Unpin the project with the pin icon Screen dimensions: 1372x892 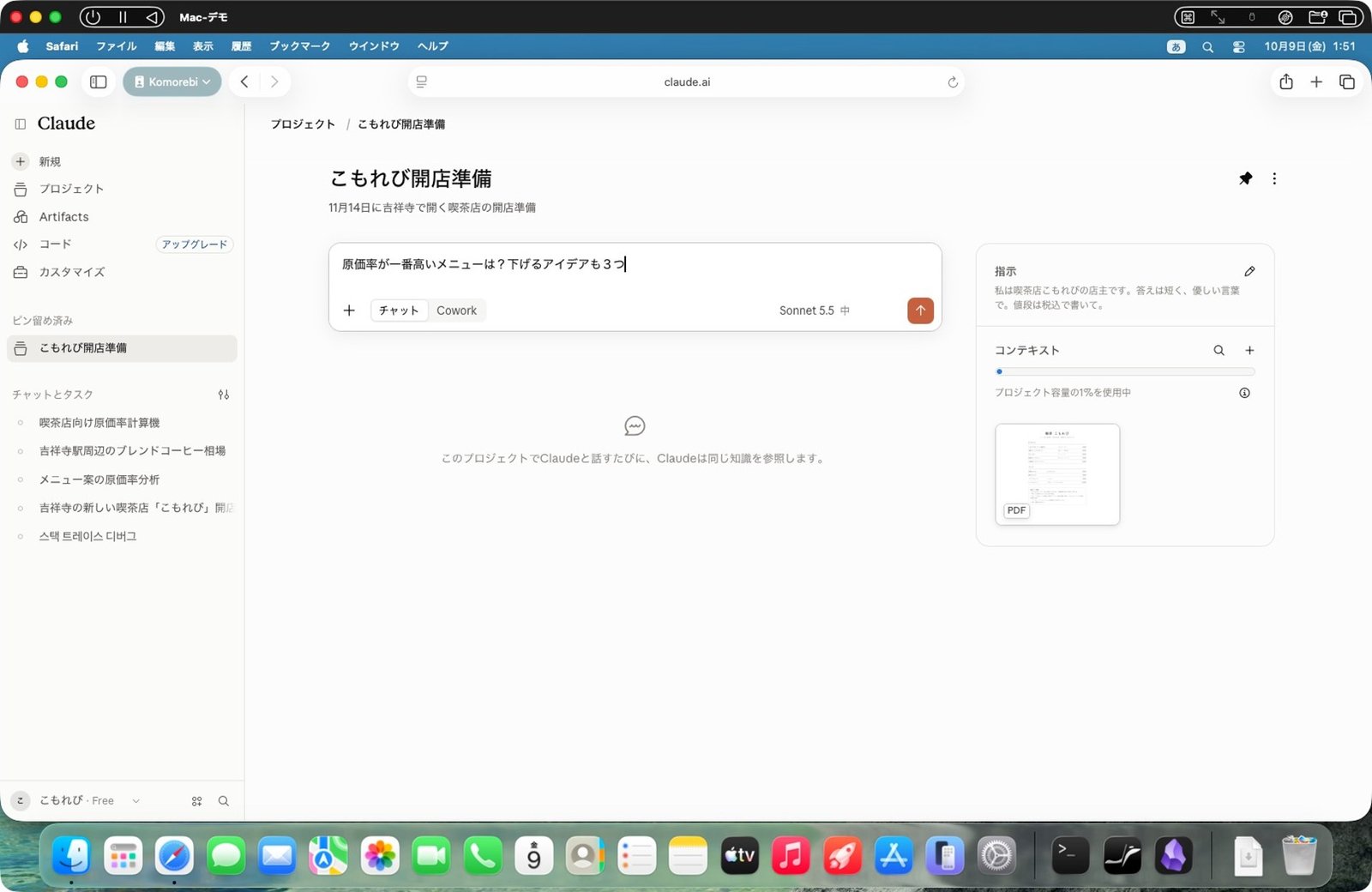tap(1245, 178)
